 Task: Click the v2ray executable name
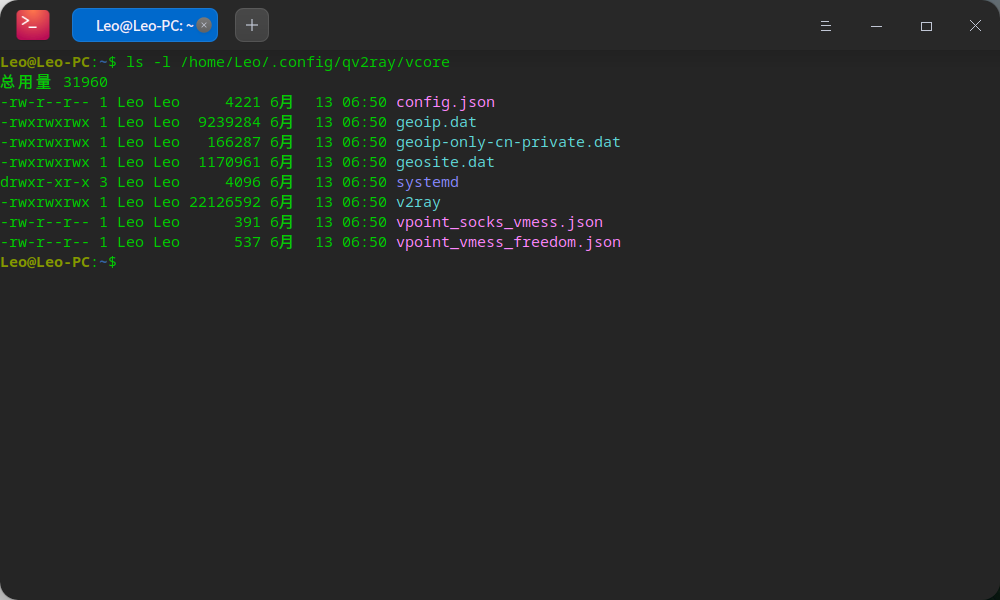(418, 202)
